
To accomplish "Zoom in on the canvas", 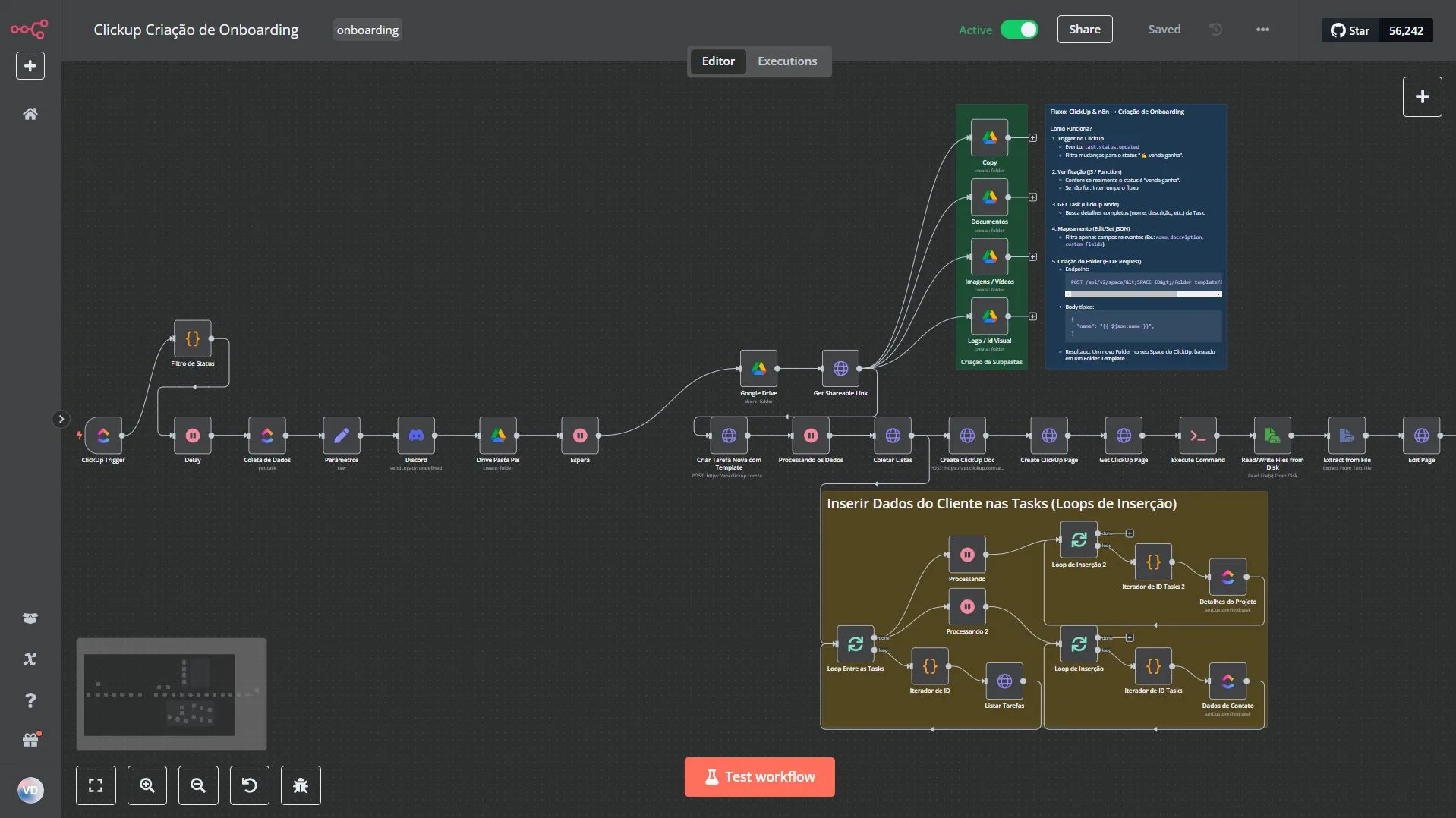I will [x=147, y=785].
